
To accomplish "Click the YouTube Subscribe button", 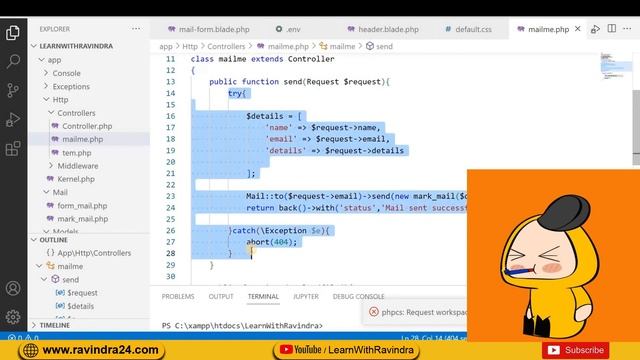I will (x=576, y=350).
